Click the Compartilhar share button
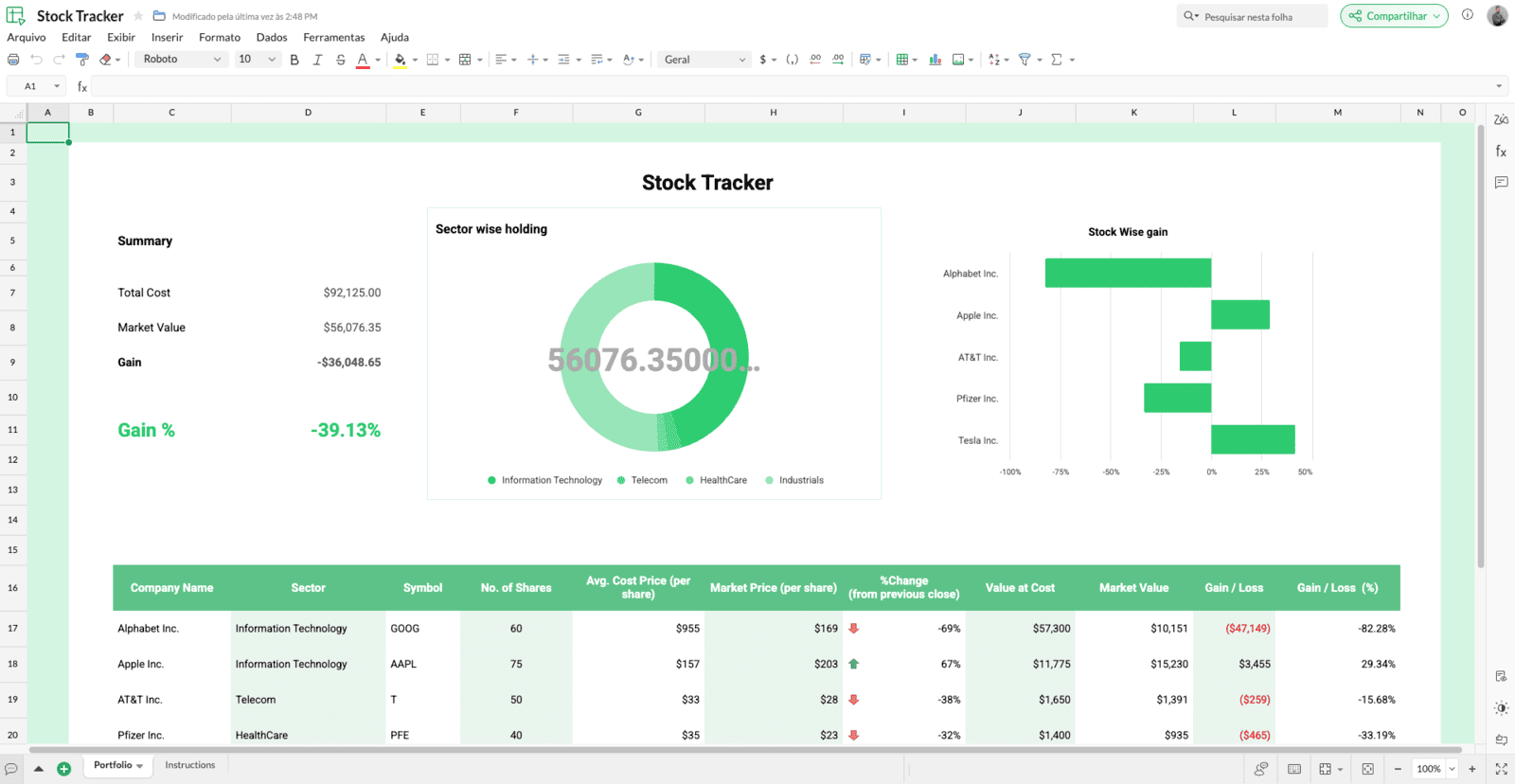1515x784 pixels. point(1387,16)
